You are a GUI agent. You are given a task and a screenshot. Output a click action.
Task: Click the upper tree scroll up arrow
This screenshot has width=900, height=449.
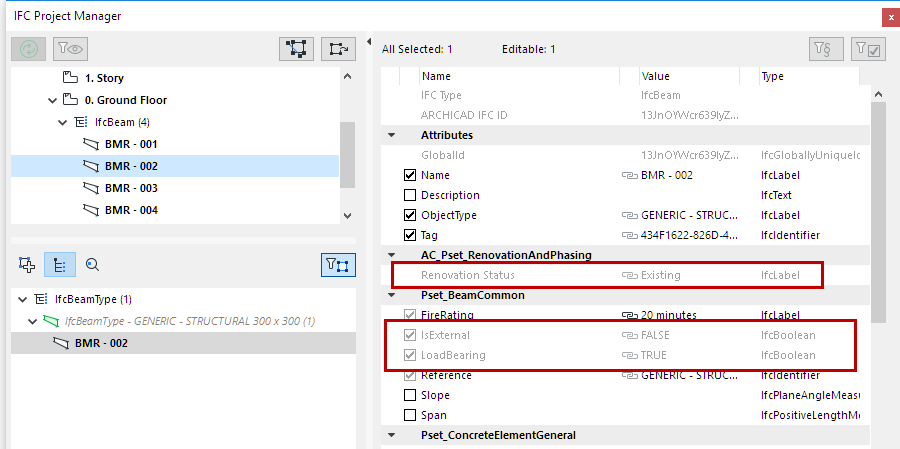click(347, 76)
